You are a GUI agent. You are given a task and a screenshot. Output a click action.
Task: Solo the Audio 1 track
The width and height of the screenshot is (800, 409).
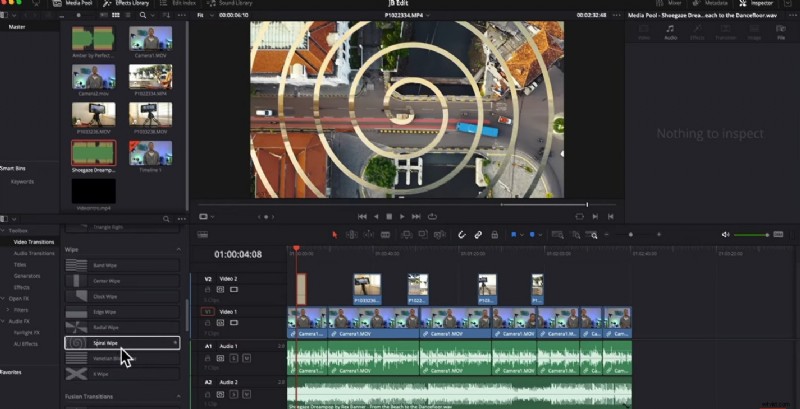(234, 359)
